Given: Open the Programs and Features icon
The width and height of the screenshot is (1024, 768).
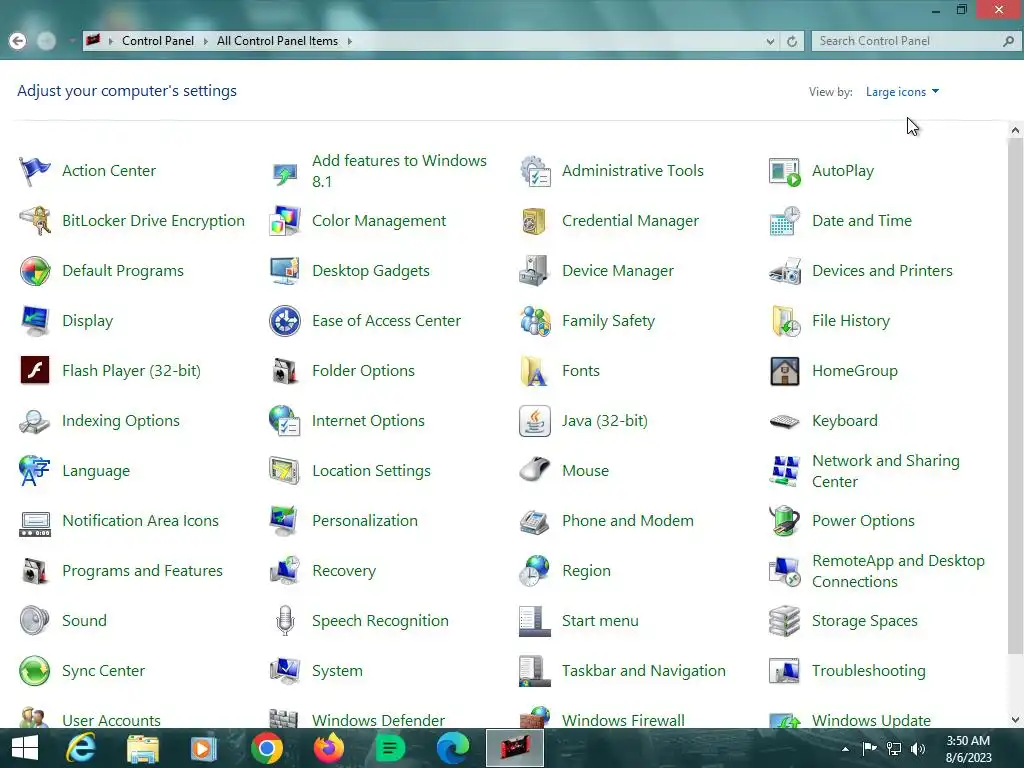Looking at the screenshot, I should coord(35,571).
